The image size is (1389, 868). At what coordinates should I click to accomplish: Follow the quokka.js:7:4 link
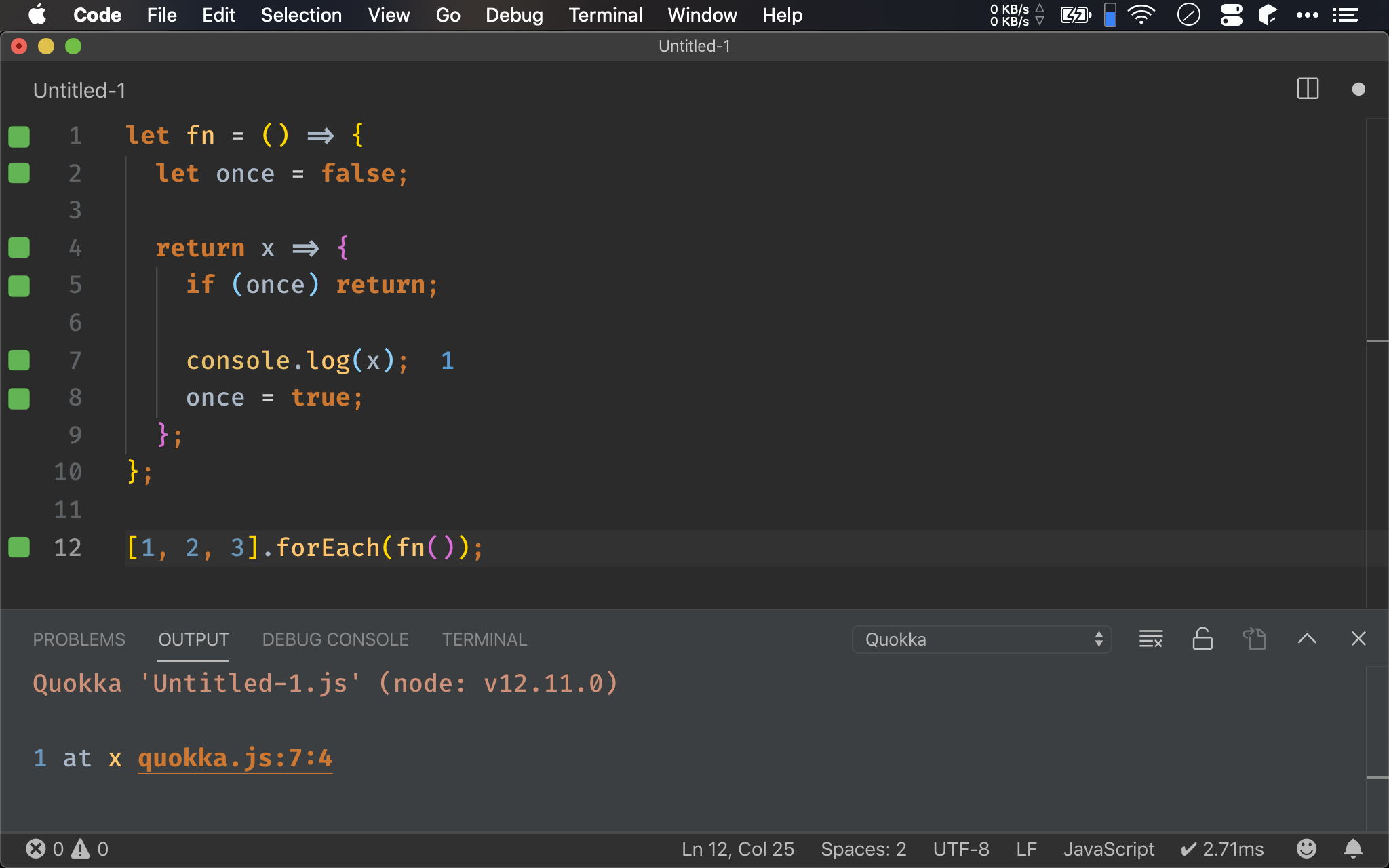coord(235,758)
